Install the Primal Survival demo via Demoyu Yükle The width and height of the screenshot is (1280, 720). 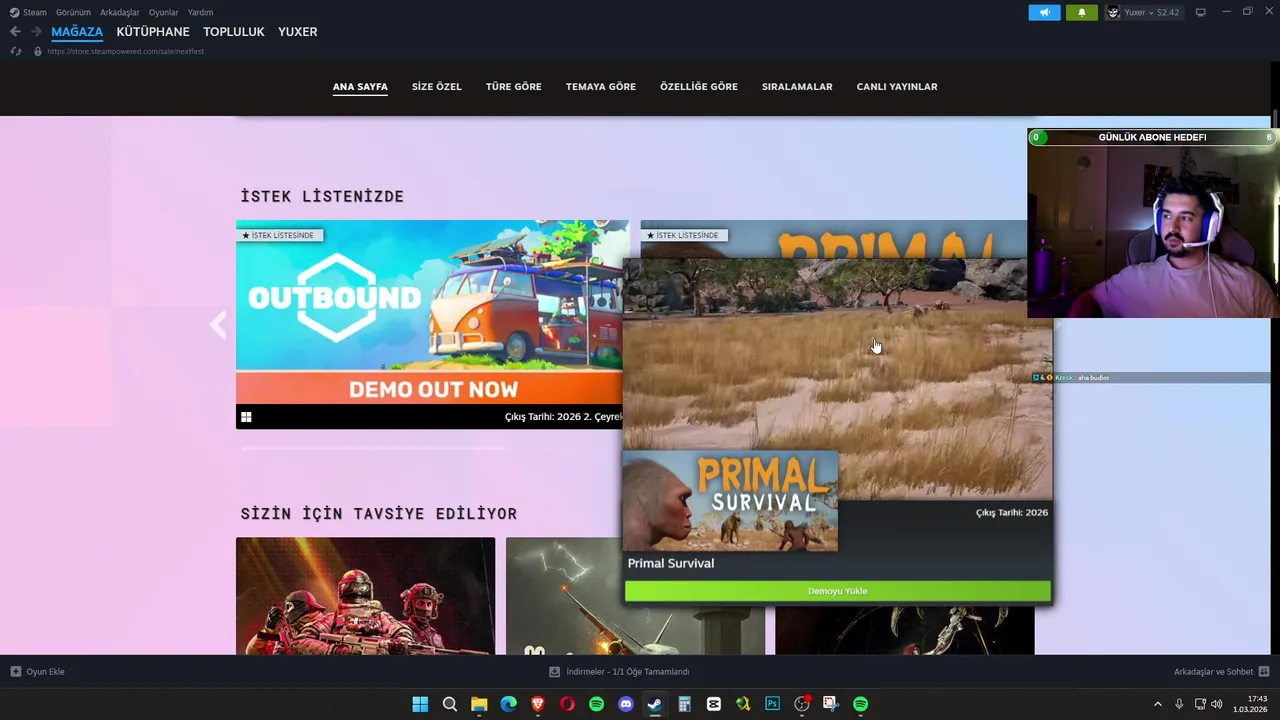[x=838, y=591]
